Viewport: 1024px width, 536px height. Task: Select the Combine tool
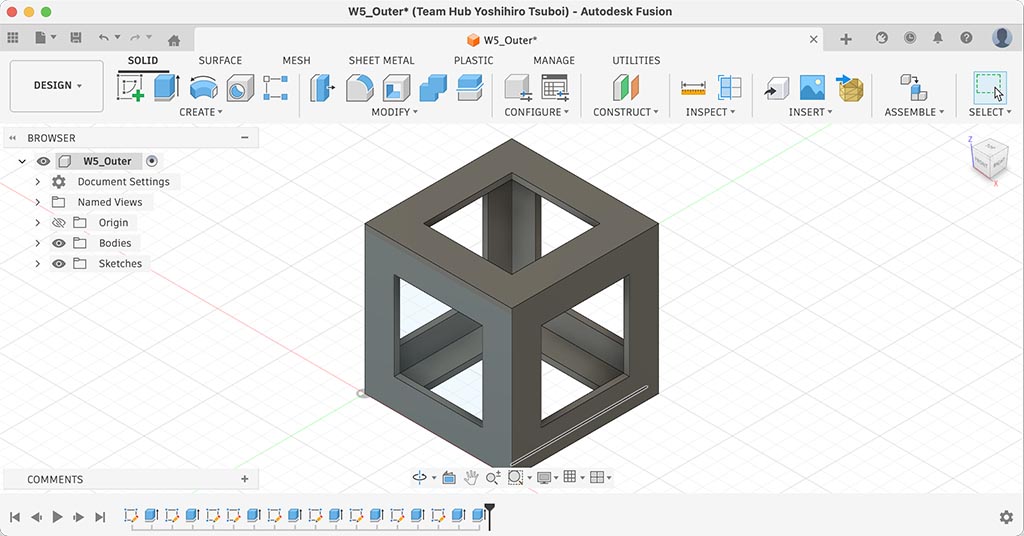point(432,88)
